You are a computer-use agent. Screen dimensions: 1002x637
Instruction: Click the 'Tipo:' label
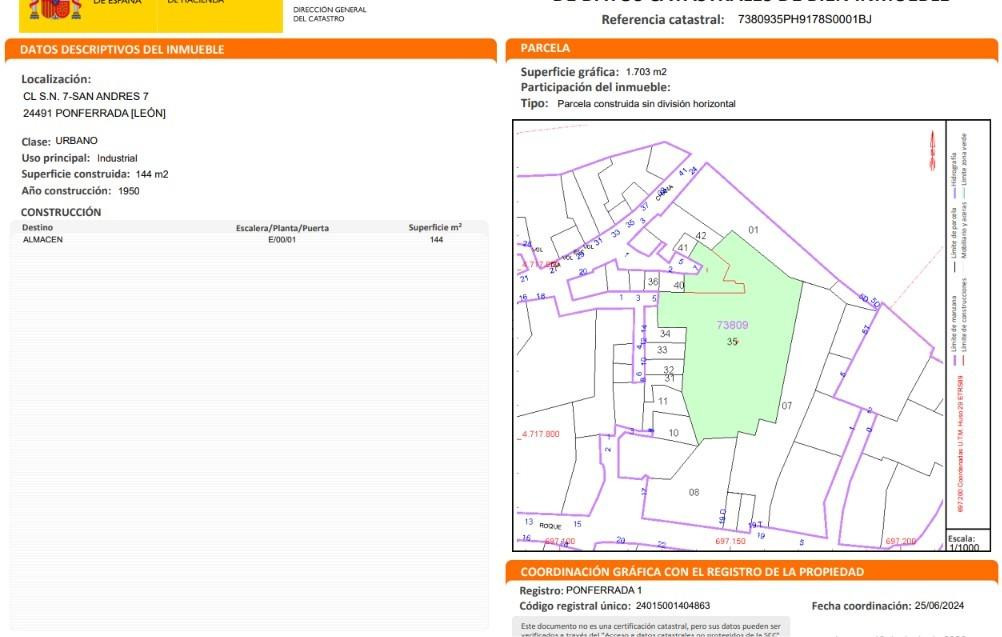pyautogui.click(x=534, y=104)
